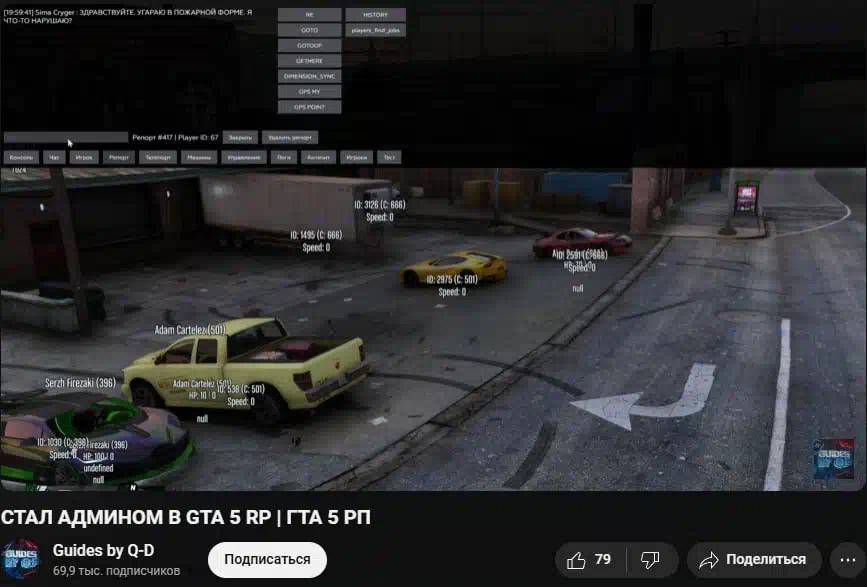Image resolution: width=867 pixels, height=587 pixels.
Task: Open the Guides by Q-D channel avatar
Action: 21,559
